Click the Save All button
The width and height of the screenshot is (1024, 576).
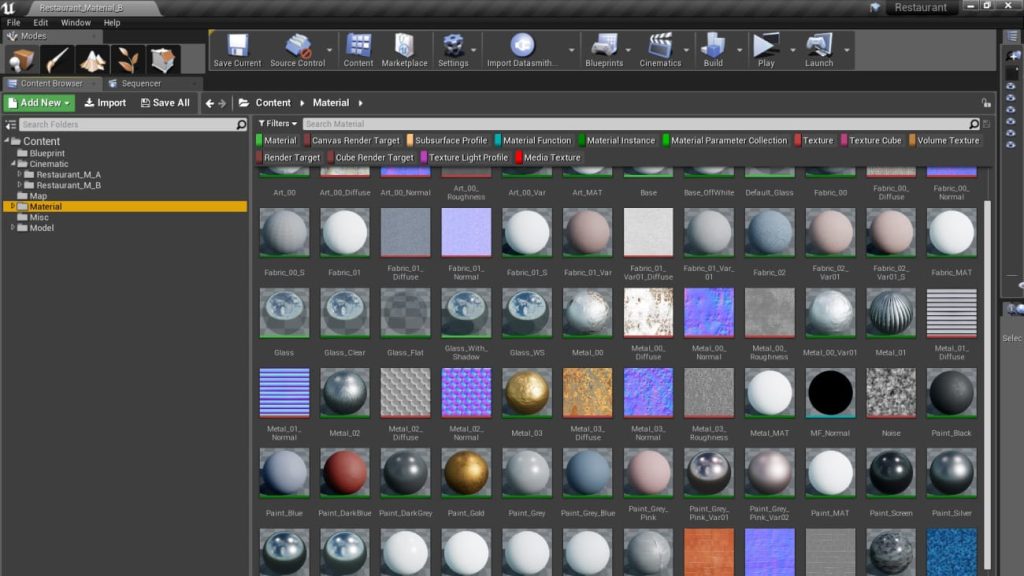click(165, 103)
